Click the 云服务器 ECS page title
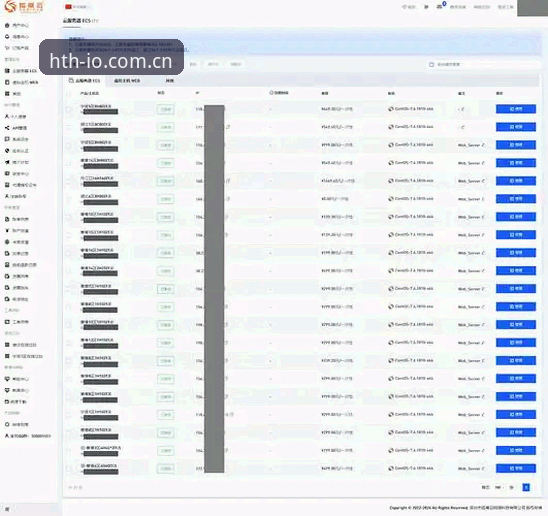Screen dimensions: 548x516 tap(77, 21)
